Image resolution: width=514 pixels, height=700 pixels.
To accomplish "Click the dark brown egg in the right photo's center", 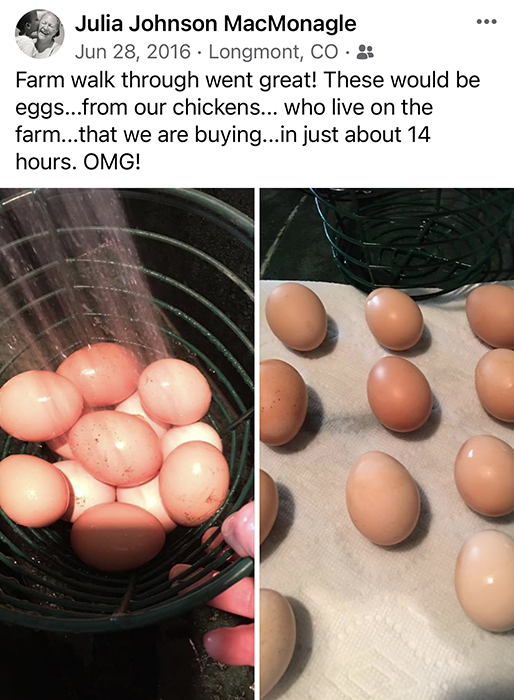I will [x=399, y=393].
